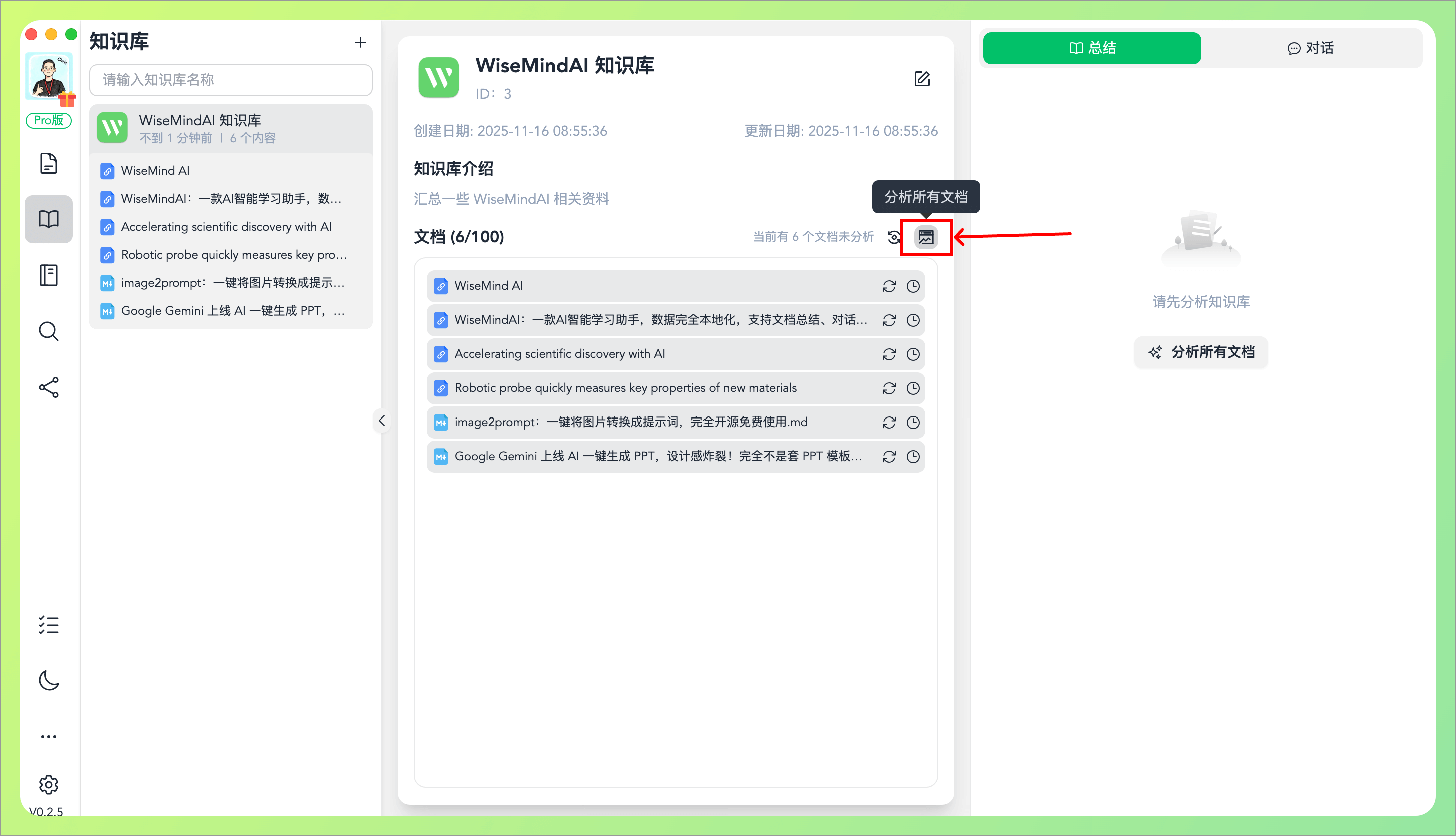Open the notebook panel icon in sidebar
This screenshot has height=836, width=1456.
49,276
